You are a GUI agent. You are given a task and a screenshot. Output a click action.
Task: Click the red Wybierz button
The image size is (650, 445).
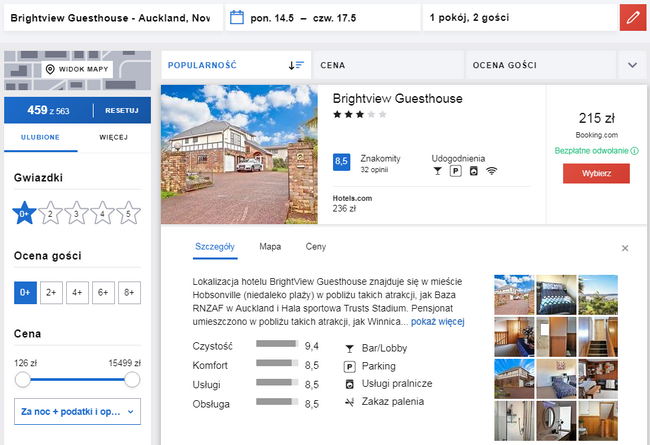point(596,173)
